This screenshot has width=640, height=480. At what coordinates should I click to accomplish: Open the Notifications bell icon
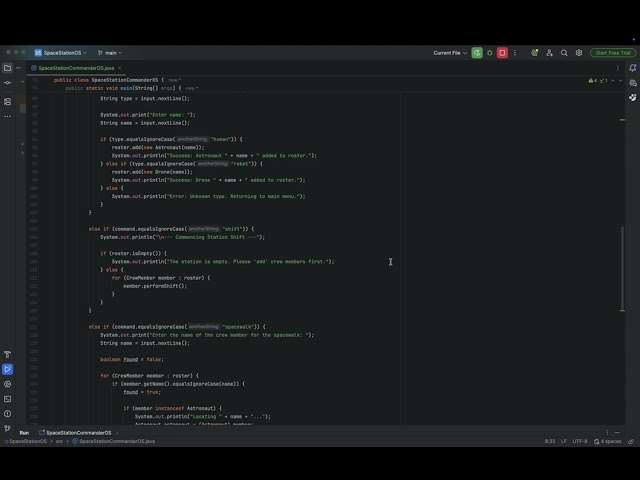[x=633, y=68]
